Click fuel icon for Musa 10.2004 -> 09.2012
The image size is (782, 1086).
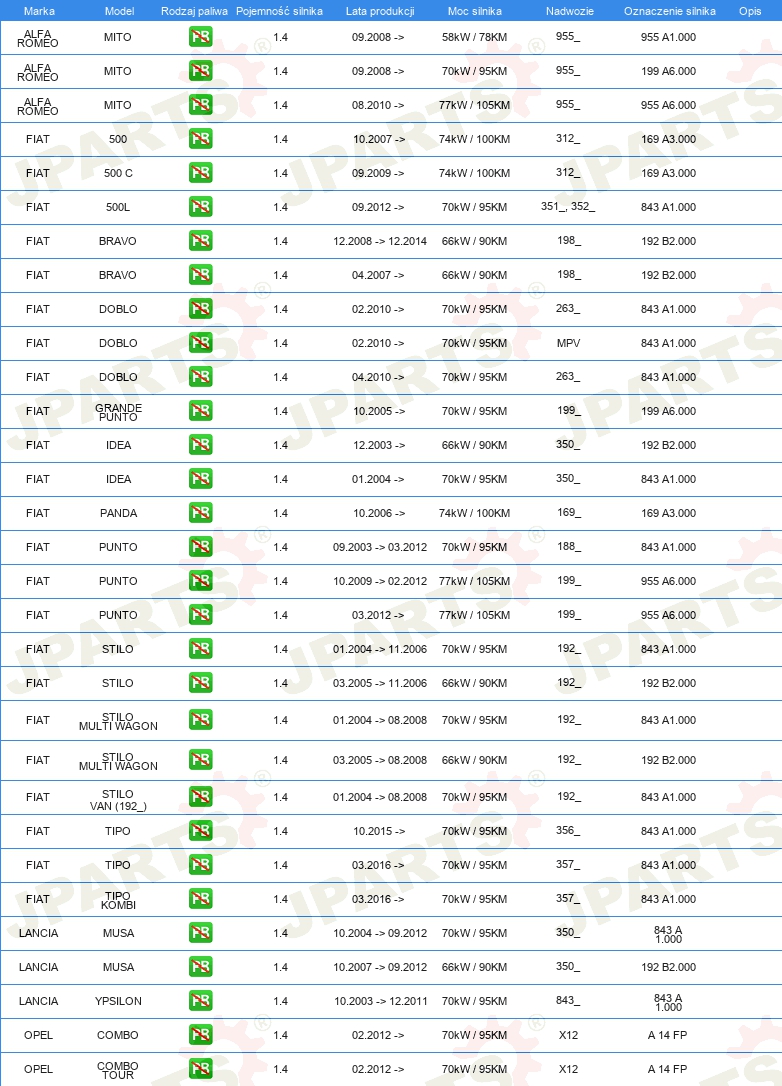coord(201,932)
